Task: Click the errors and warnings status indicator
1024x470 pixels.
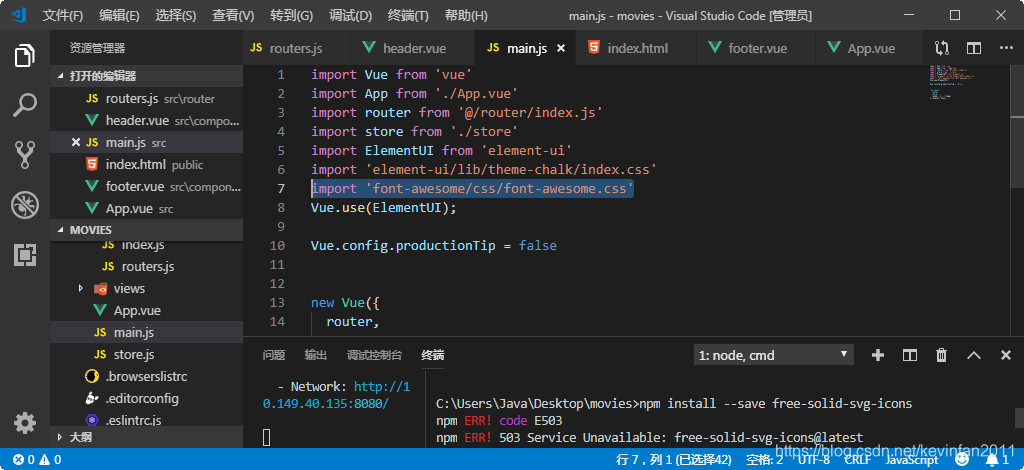Action: [x=37, y=460]
